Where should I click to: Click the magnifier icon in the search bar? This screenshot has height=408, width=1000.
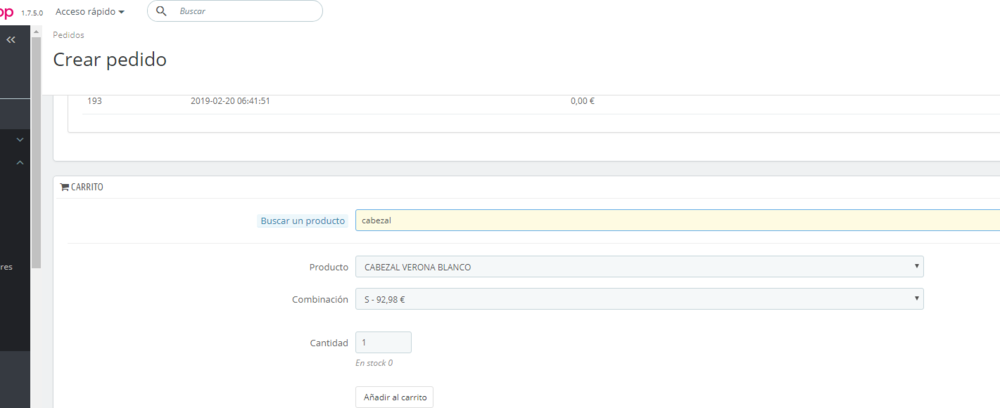point(161,11)
